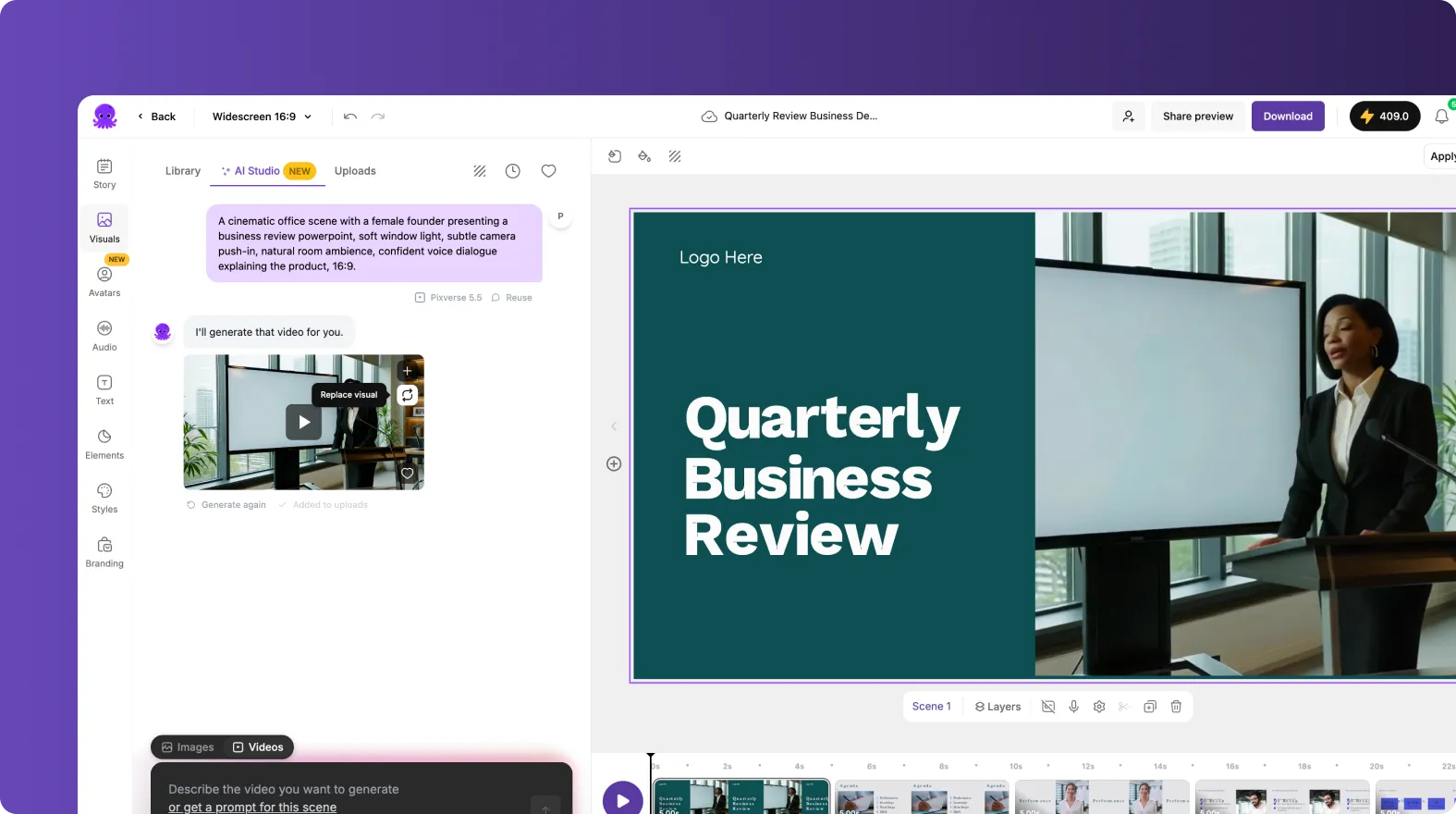Viewport: 1456px width, 814px height.
Task: Switch to the Uploads tab
Action: [355, 171]
